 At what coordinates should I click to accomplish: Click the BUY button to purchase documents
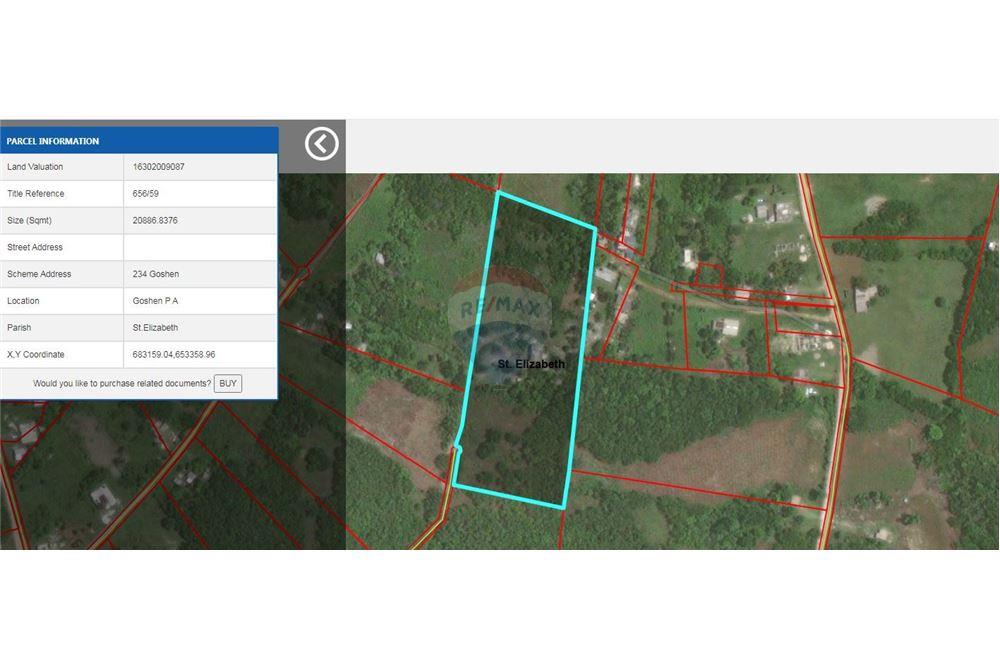(x=228, y=383)
